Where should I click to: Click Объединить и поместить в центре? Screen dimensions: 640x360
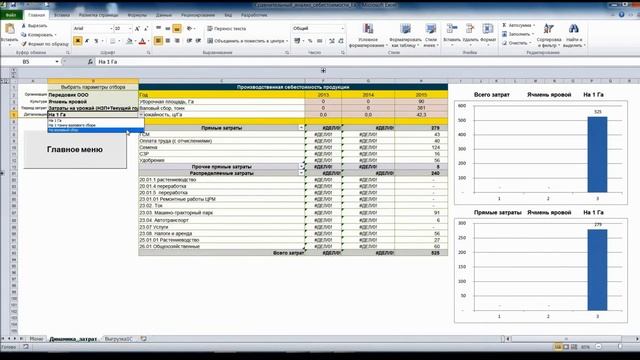[x=246, y=41]
